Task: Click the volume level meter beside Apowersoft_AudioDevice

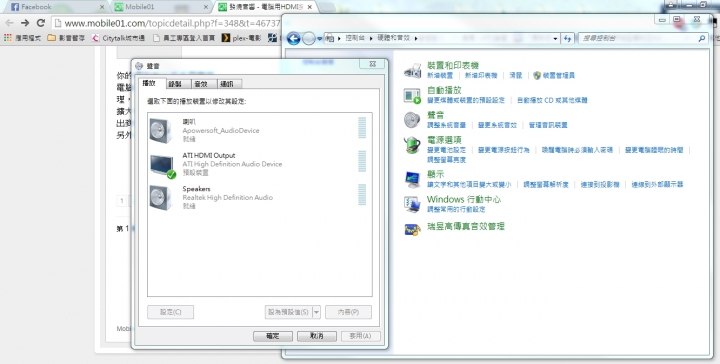Action: (362, 128)
